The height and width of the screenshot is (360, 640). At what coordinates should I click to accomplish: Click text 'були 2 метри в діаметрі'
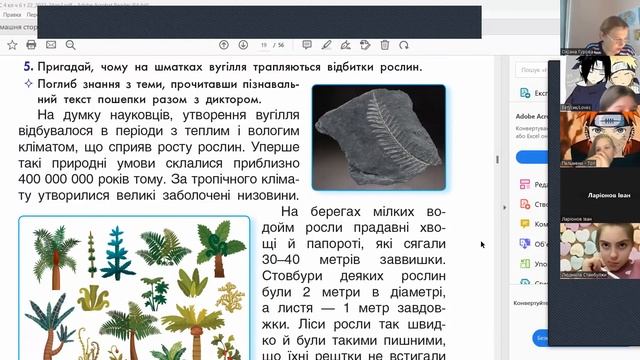click(353, 292)
